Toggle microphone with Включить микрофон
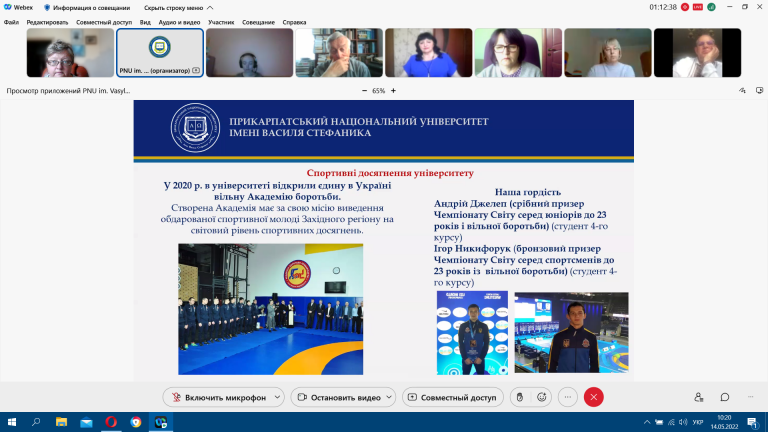 coord(218,397)
